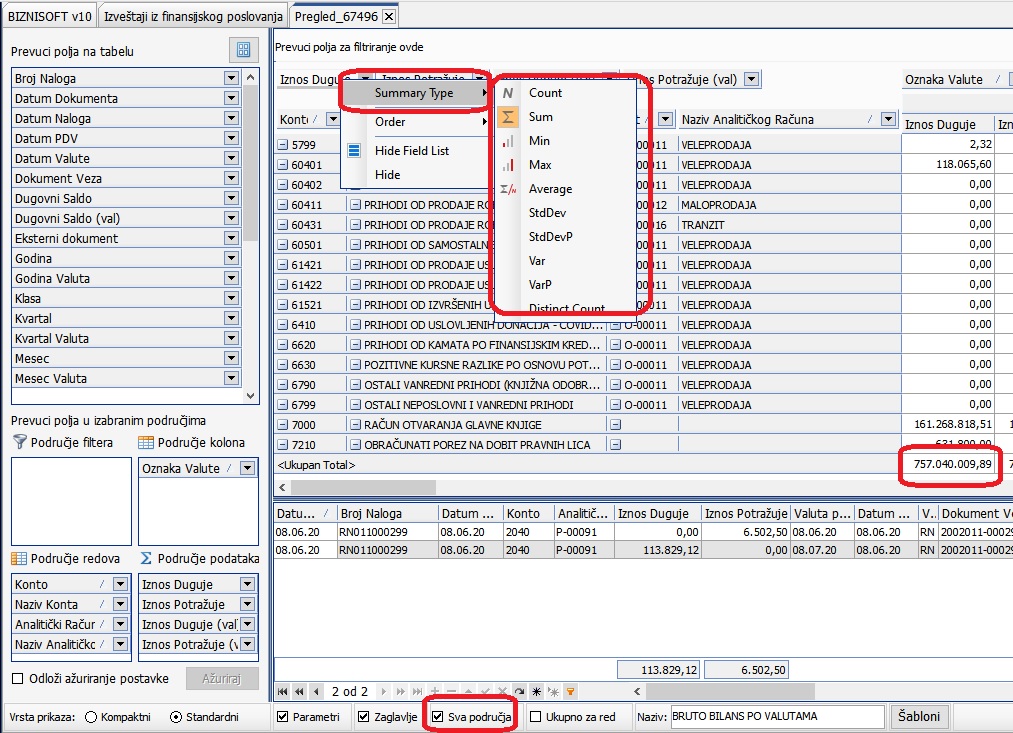Click the add record plus icon
Viewport: 1013px width, 733px height.
[435, 692]
